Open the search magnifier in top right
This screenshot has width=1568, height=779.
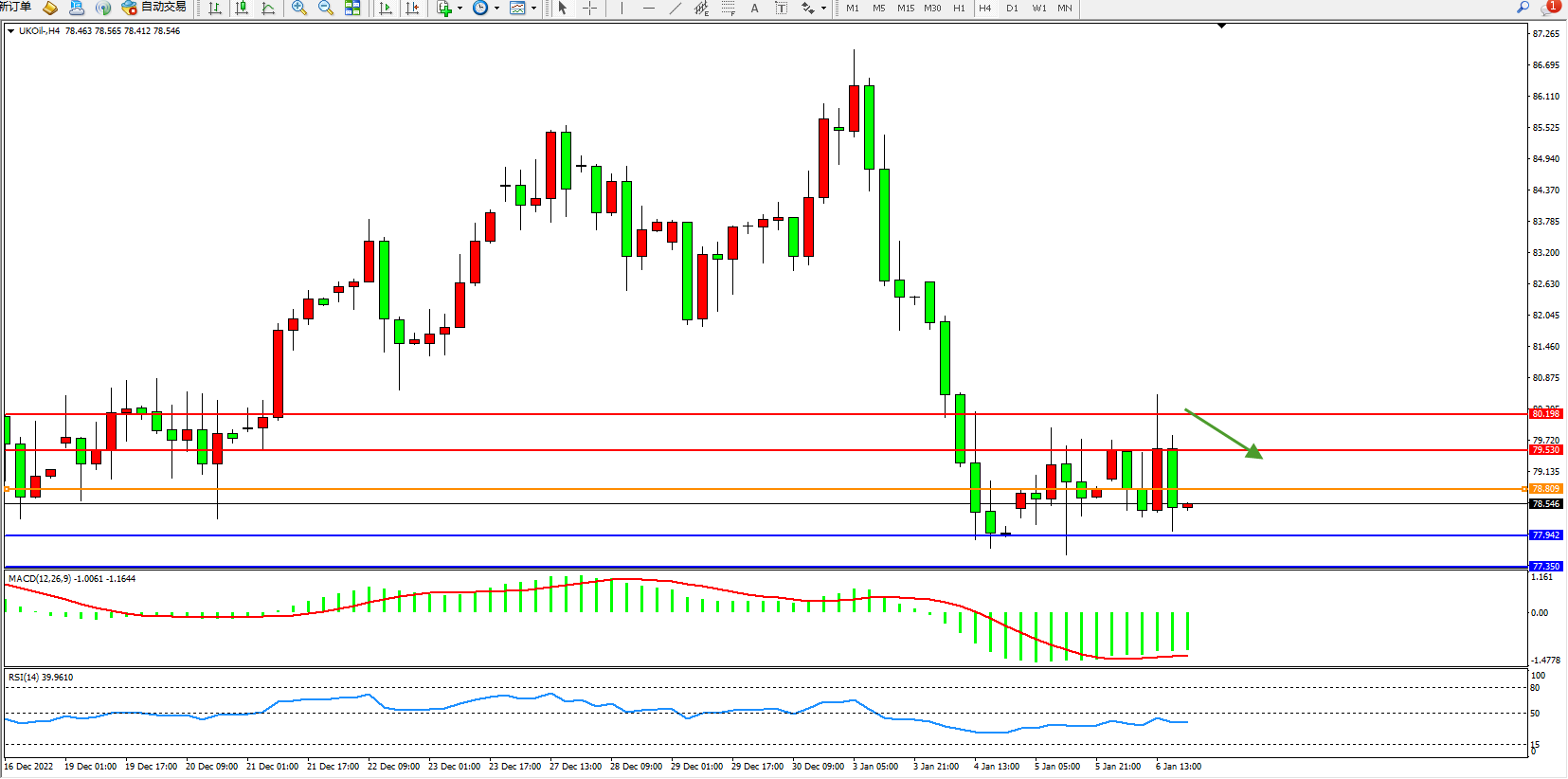pos(1523,8)
